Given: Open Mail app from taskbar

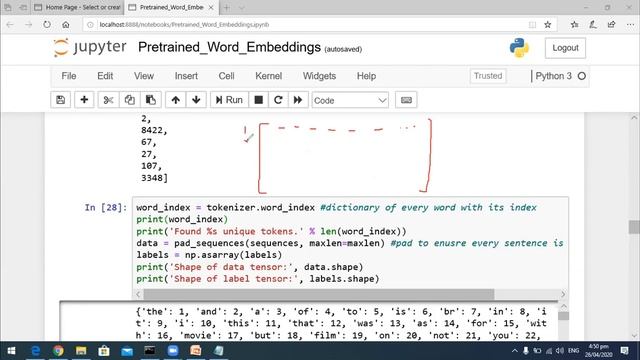Looking at the screenshot, I should pos(127,351).
